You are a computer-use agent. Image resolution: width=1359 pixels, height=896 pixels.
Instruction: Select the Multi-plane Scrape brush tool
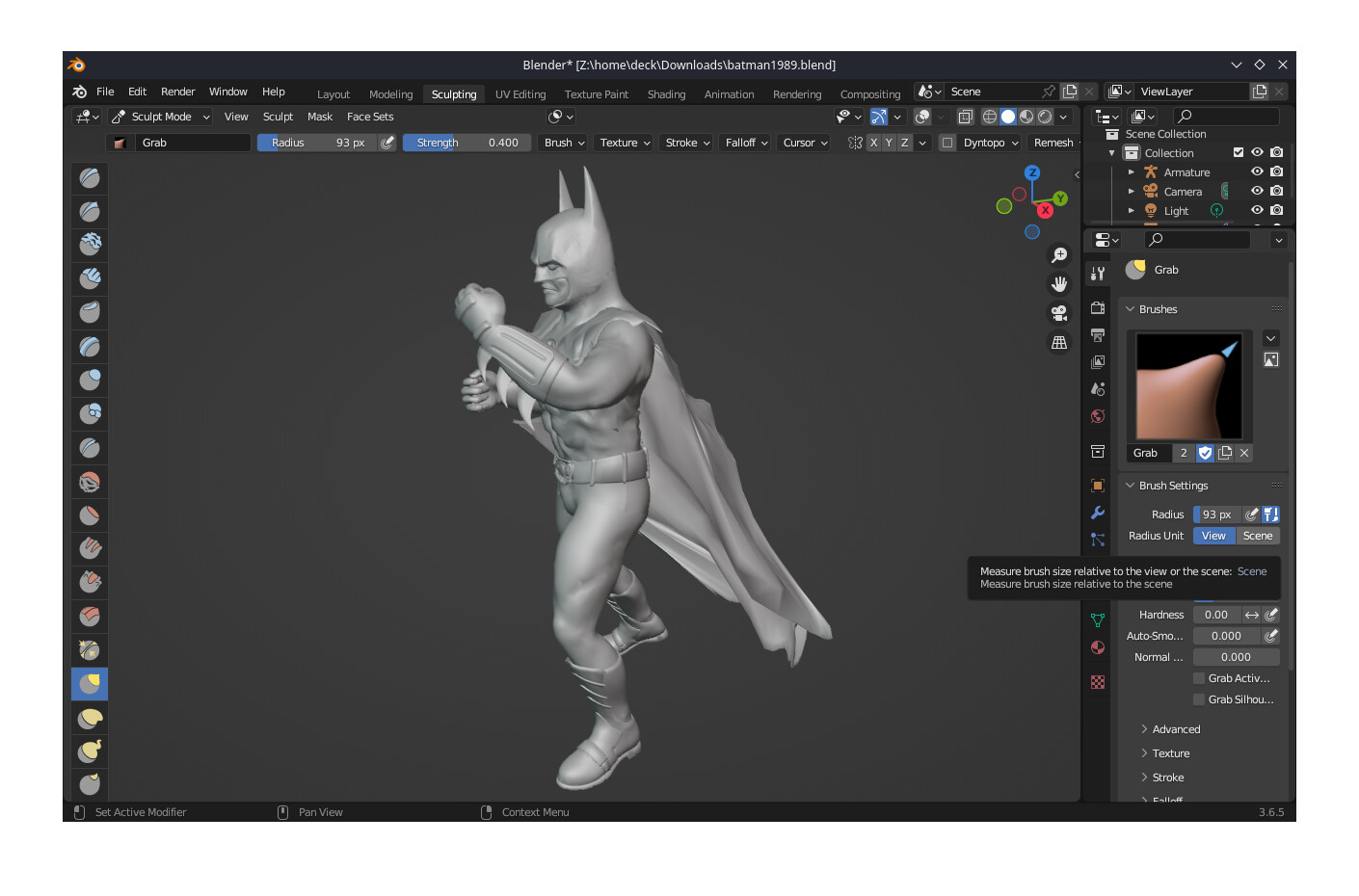click(90, 616)
